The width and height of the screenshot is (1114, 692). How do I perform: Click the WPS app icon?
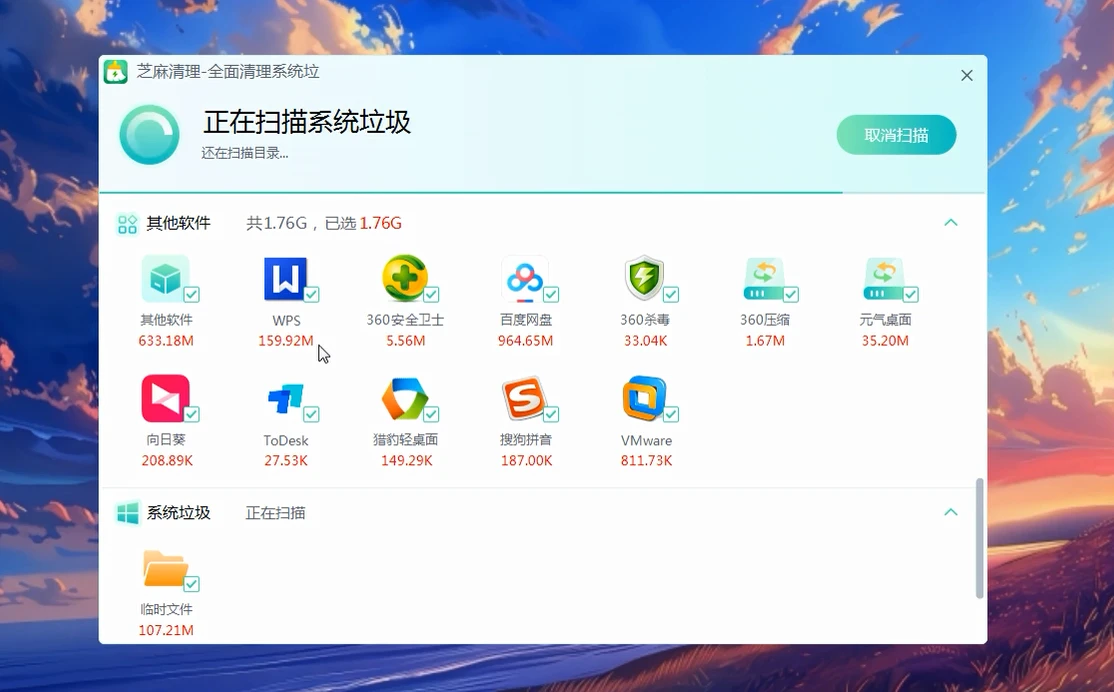[286, 279]
